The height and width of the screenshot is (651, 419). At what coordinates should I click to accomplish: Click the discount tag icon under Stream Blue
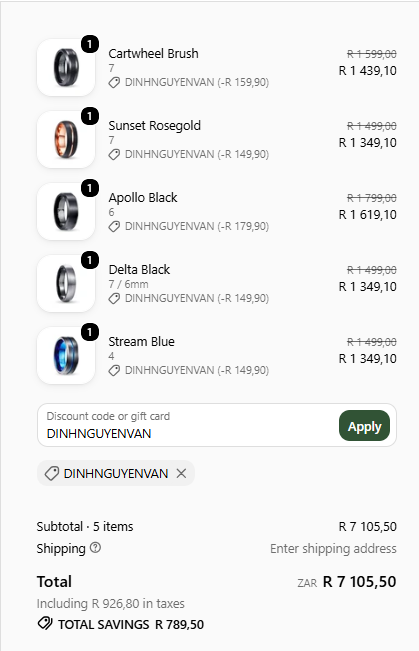(x=114, y=370)
